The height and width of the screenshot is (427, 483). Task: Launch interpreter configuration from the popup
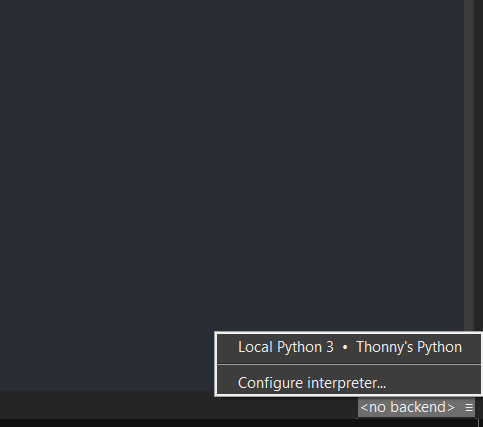click(349, 380)
